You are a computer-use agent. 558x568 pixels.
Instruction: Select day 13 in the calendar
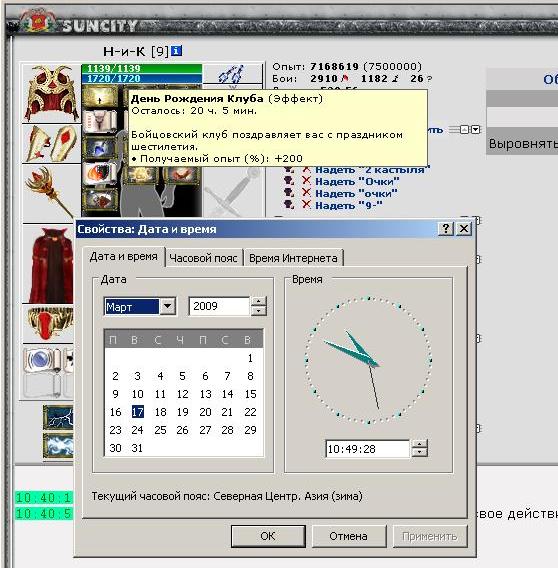point(205,394)
